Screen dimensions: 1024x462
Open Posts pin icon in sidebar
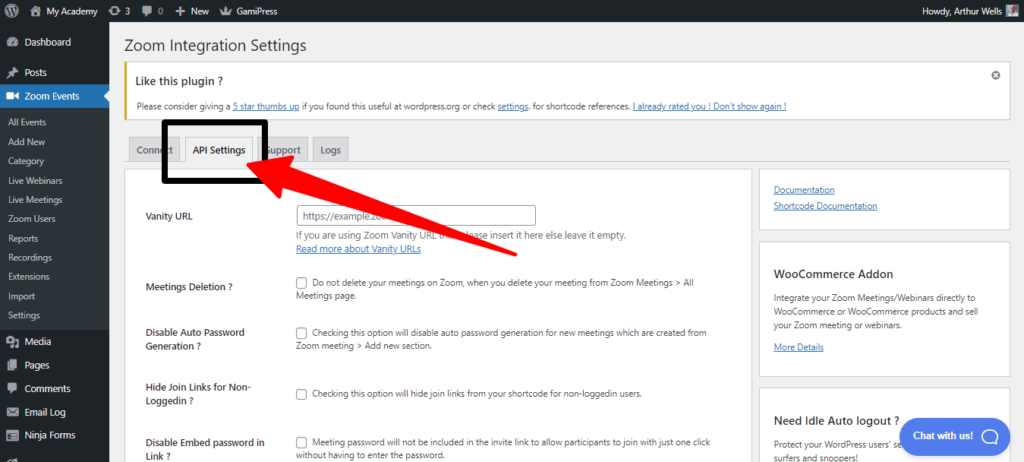click(12, 73)
